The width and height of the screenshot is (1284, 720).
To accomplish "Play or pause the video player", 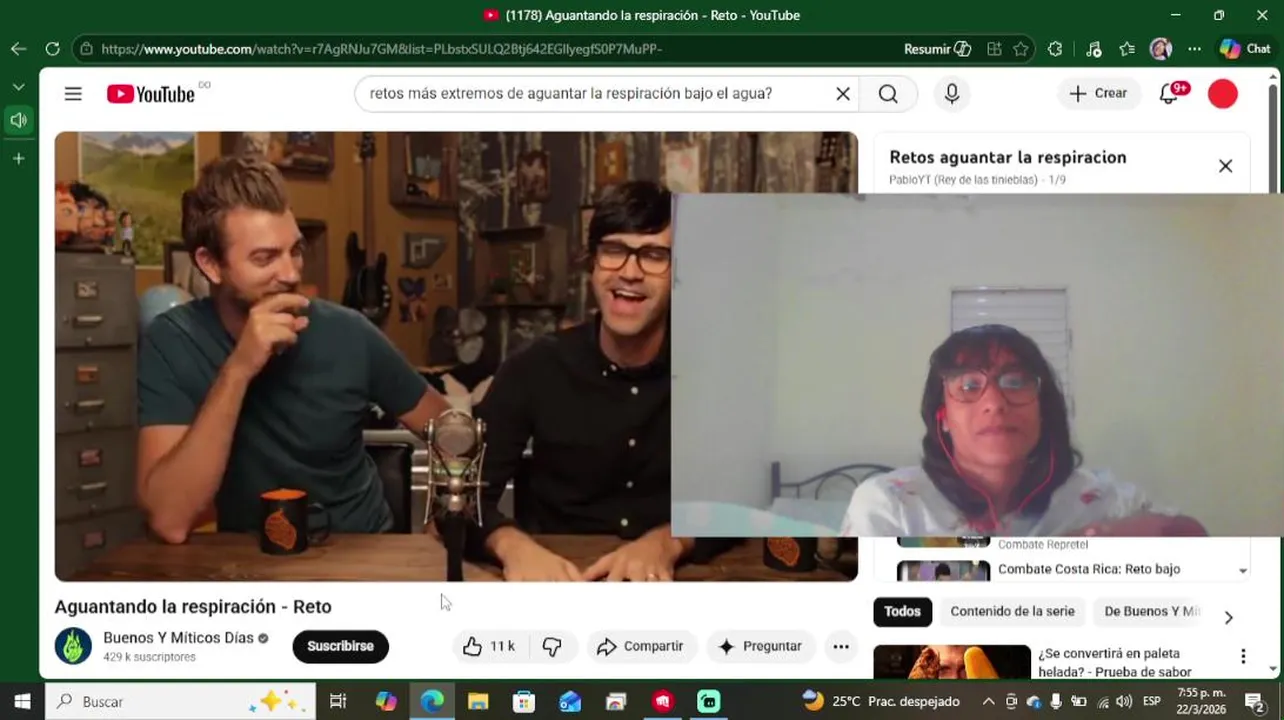I will pos(456,356).
